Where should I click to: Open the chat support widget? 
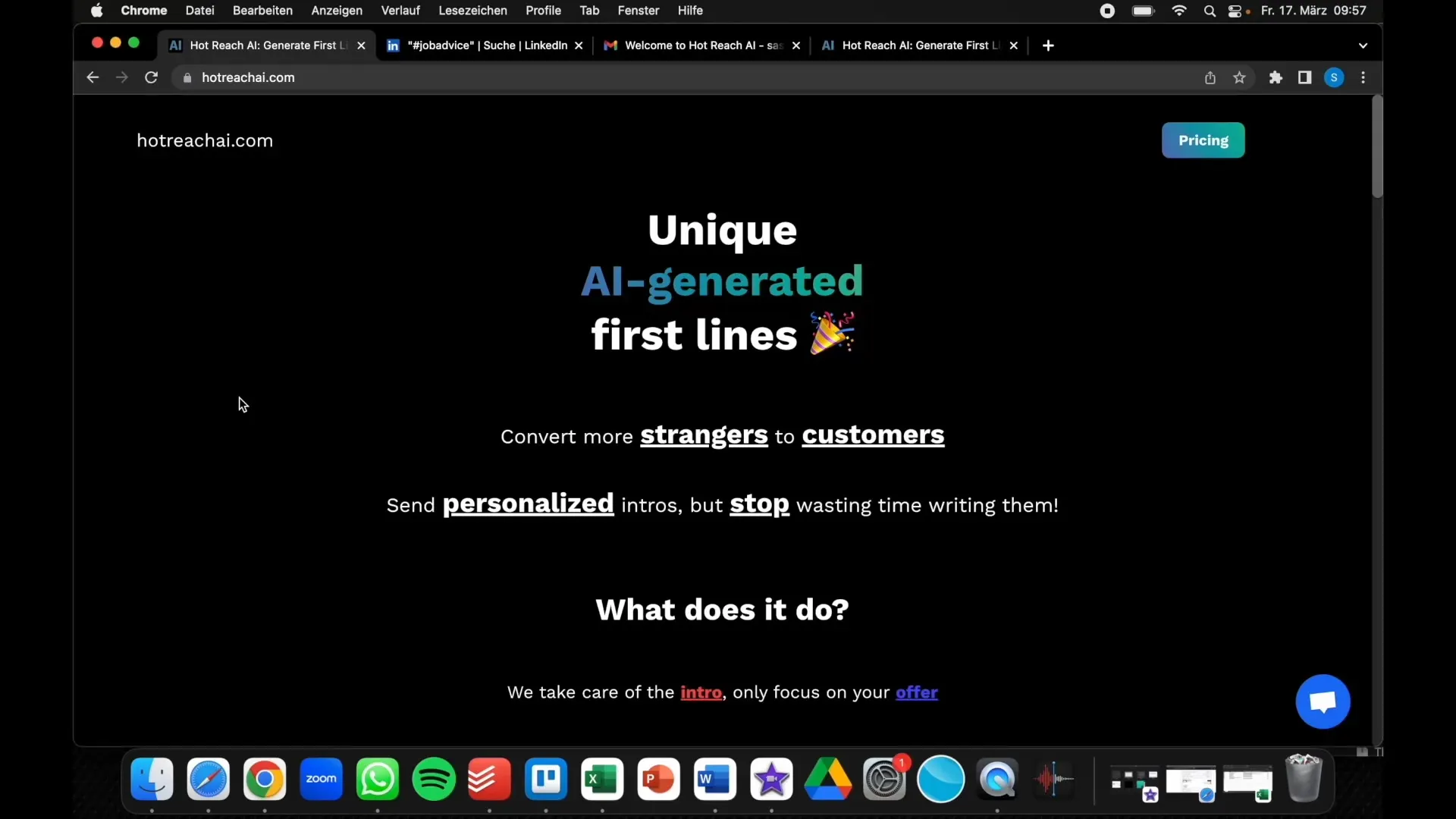tap(1323, 701)
